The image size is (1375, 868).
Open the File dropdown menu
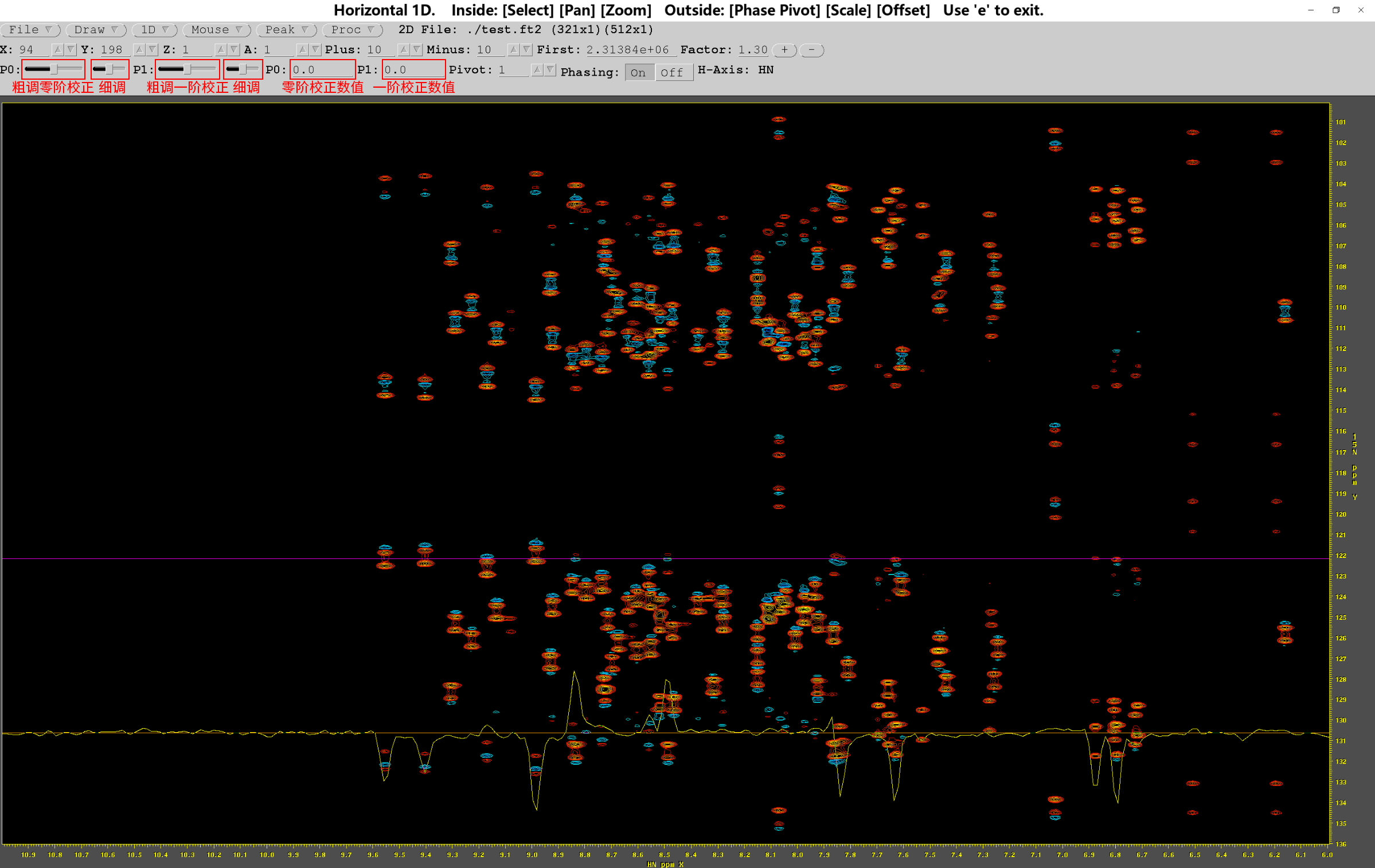pyautogui.click(x=30, y=30)
